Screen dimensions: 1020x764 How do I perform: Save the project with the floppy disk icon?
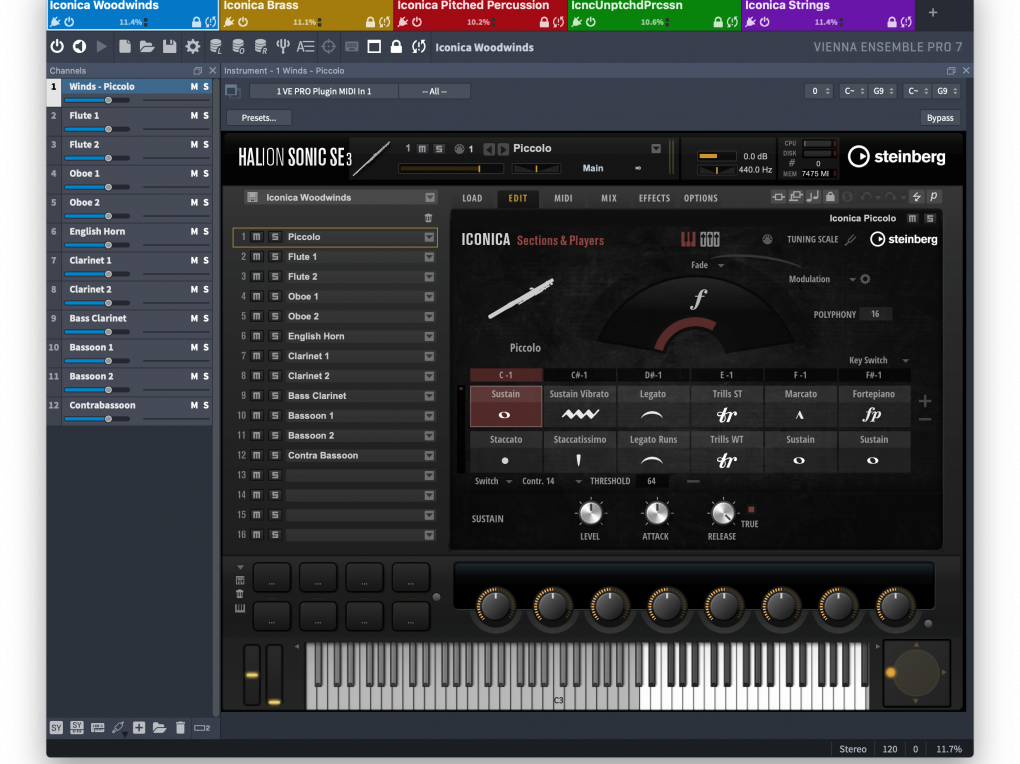[170, 47]
